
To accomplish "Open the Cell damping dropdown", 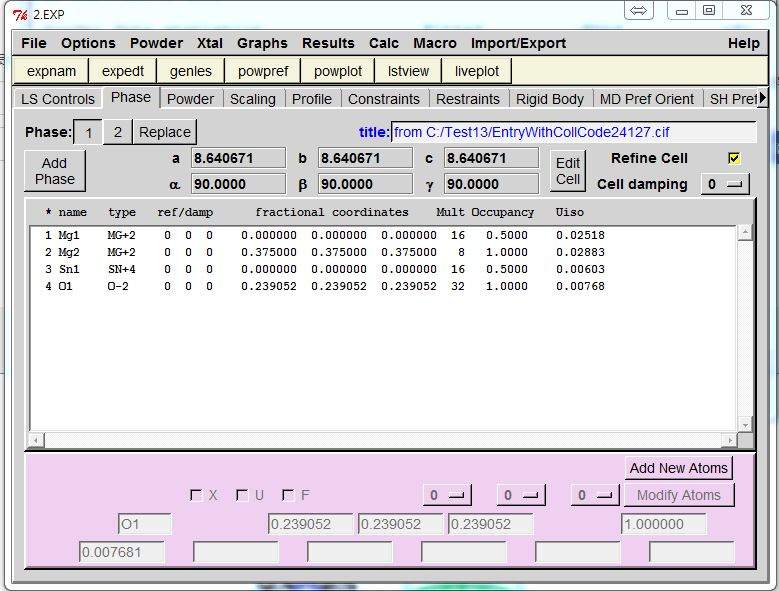I will 724,185.
